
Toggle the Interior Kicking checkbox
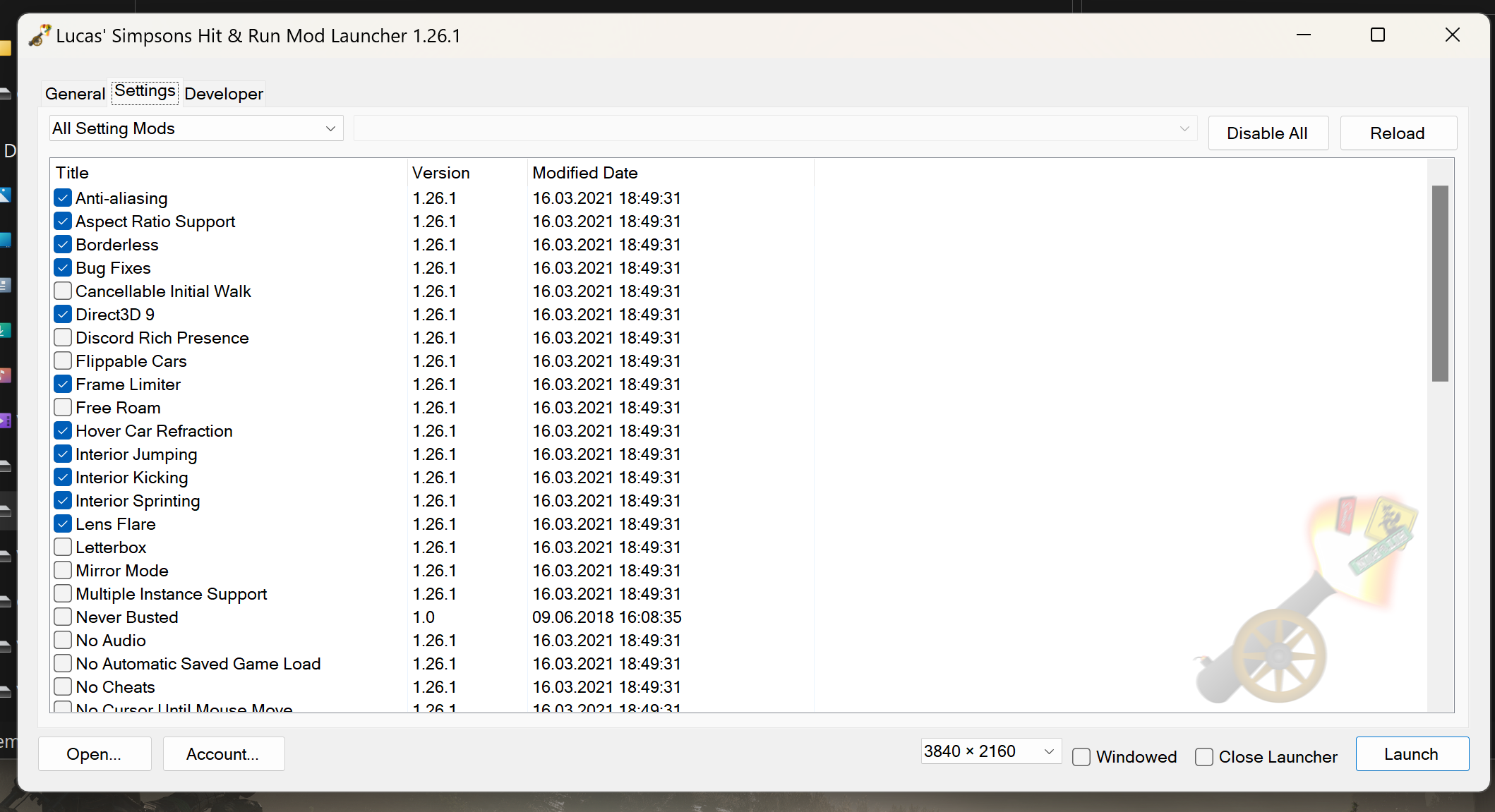(x=63, y=478)
